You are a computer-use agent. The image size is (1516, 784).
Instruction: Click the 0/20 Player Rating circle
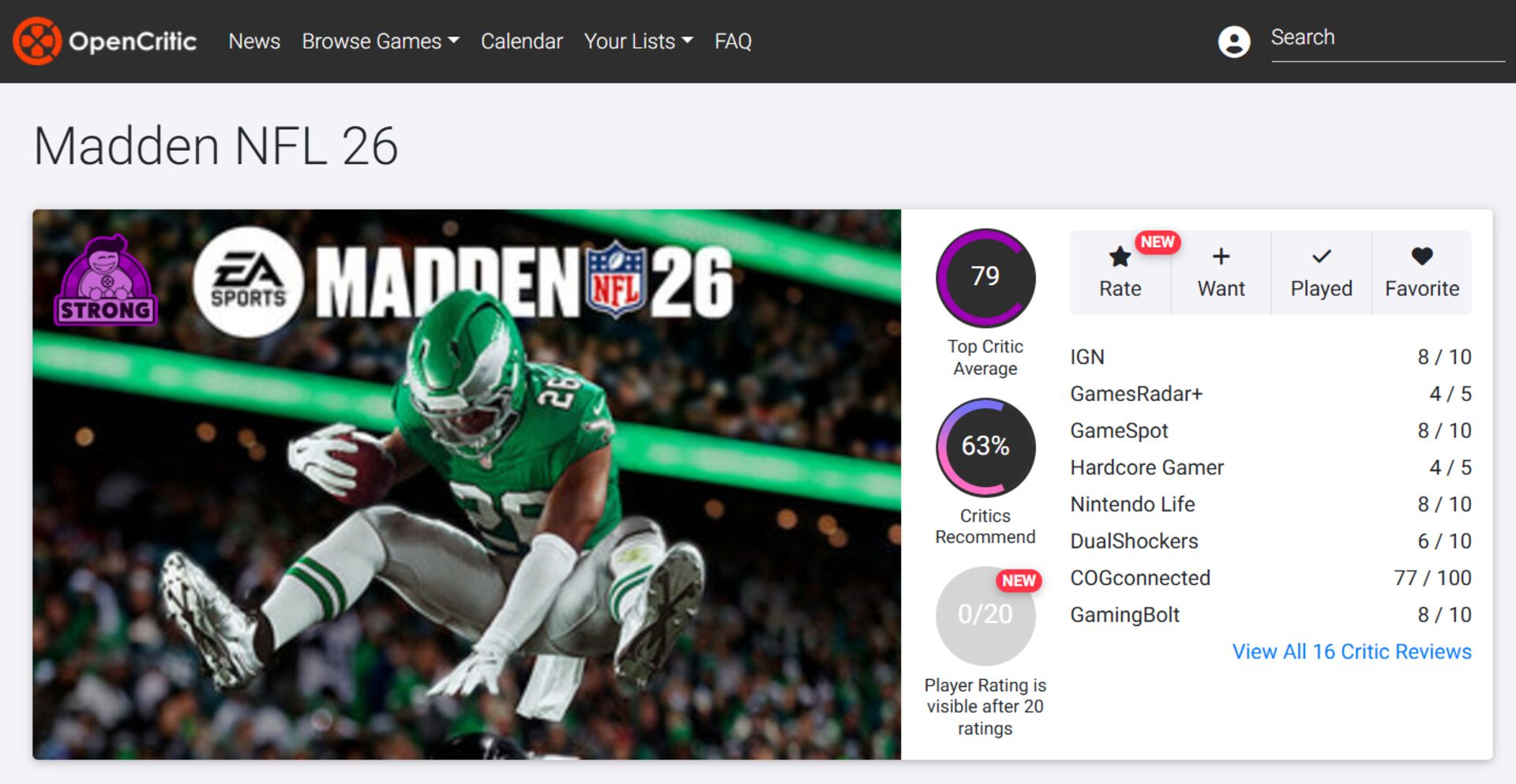(985, 615)
